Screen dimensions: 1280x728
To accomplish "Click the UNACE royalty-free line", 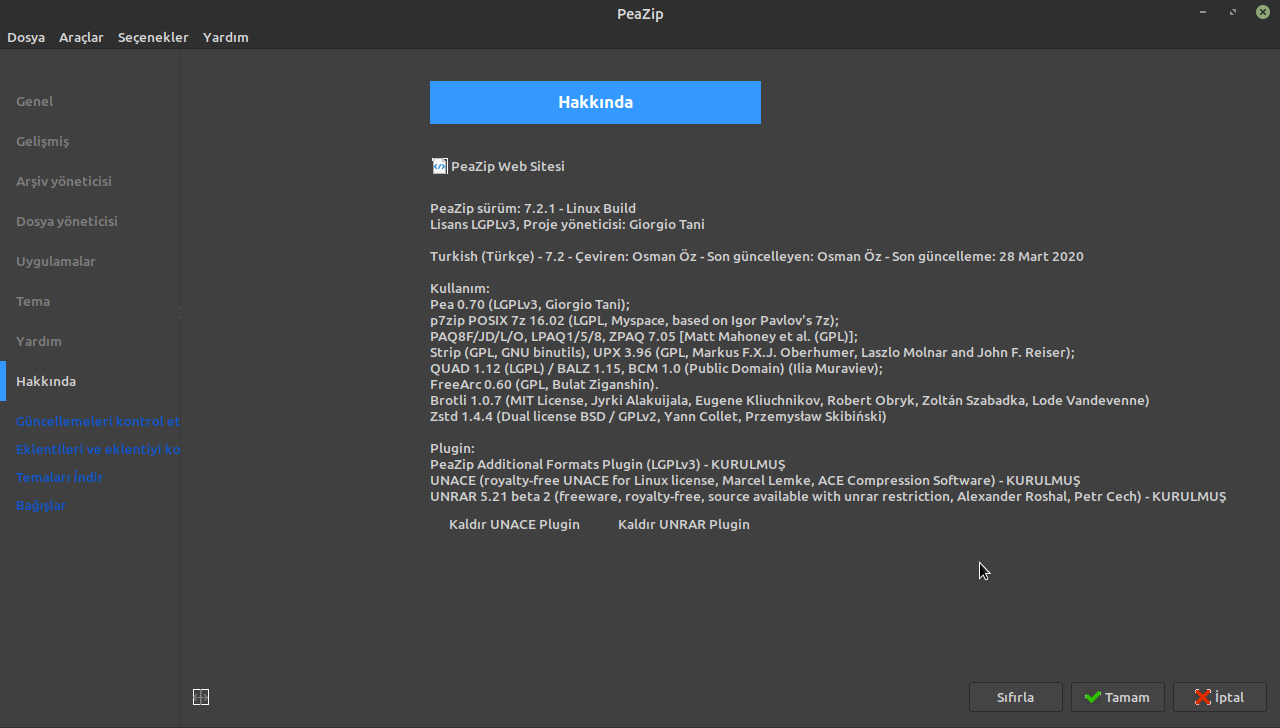I will click(755, 480).
